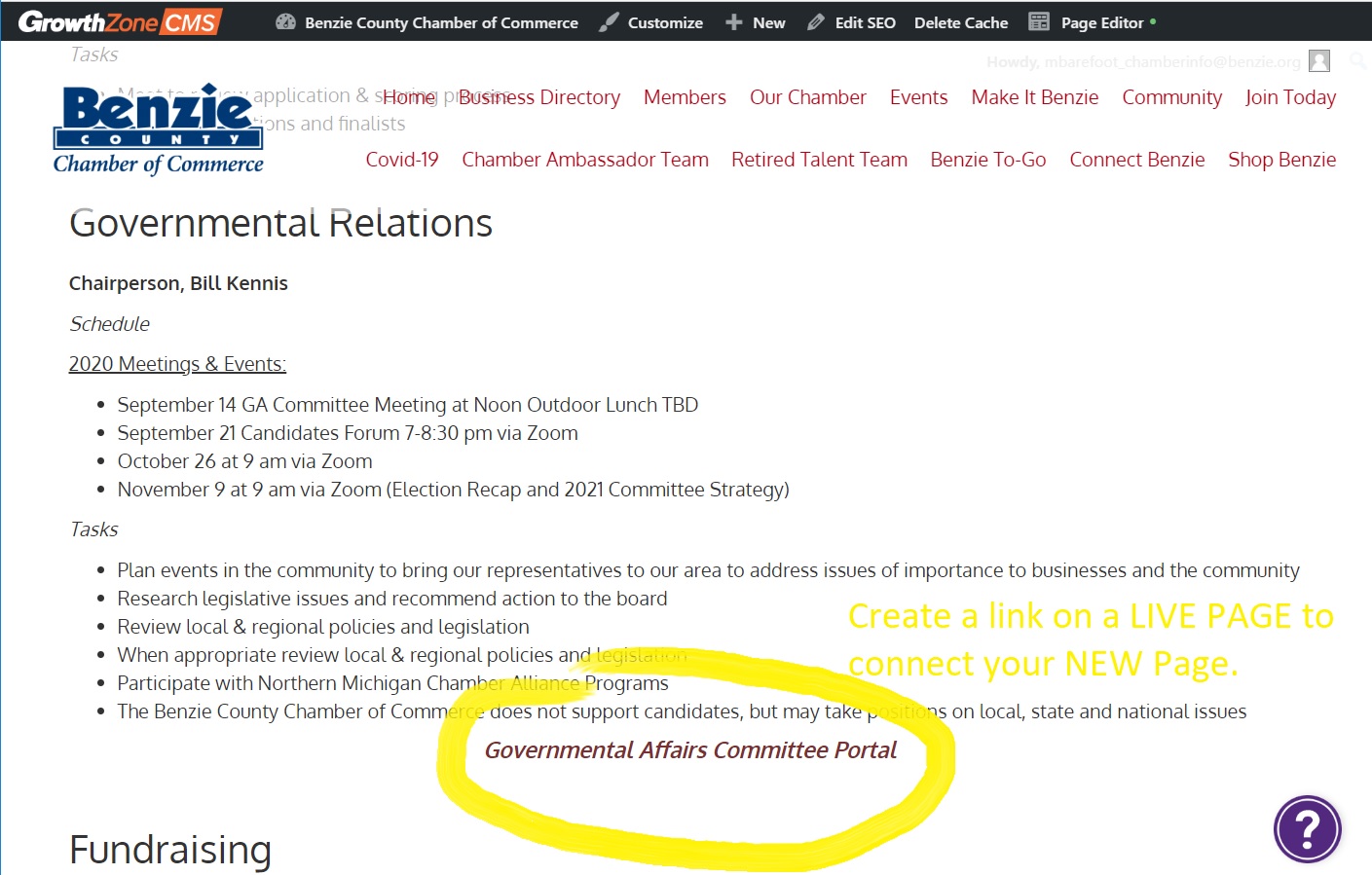Select Research legislative issues bullet text
The width and height of the screenshot is (1372, 875).
coord(392,599)
